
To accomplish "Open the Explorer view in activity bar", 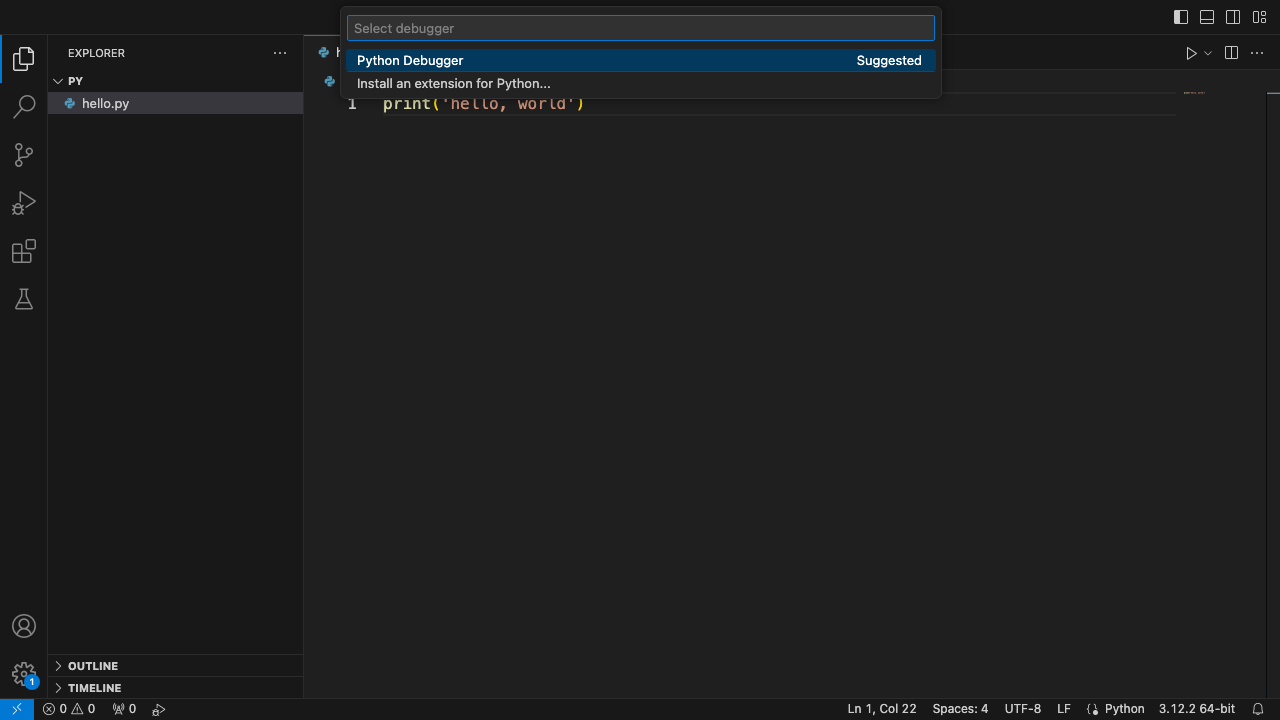I will click(24, 59).
